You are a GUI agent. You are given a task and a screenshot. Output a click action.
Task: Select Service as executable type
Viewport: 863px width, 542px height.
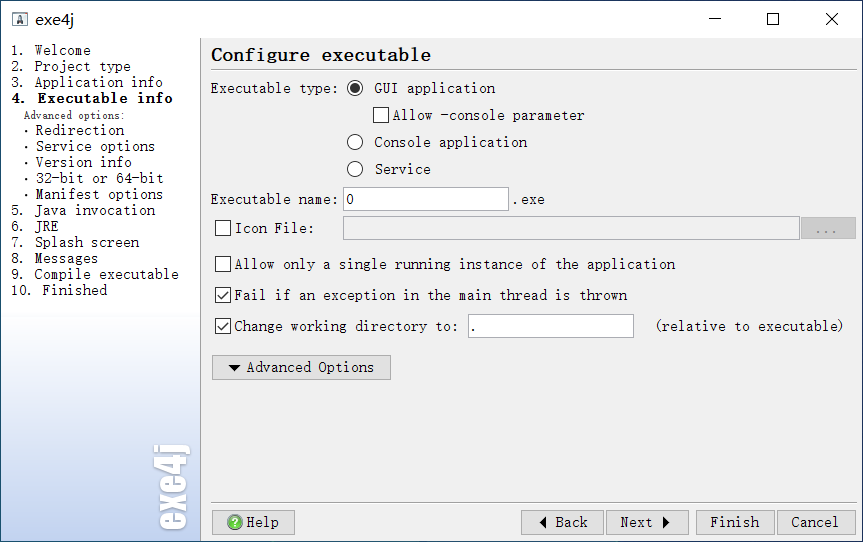coord(355,169)
